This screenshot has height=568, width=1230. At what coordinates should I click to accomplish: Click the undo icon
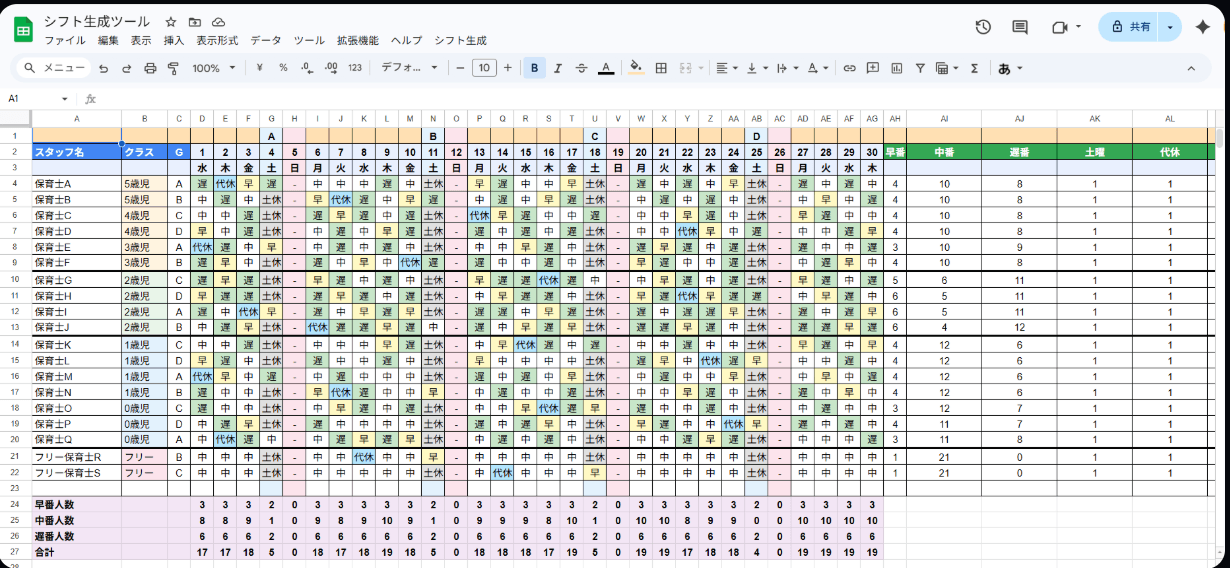103,68
